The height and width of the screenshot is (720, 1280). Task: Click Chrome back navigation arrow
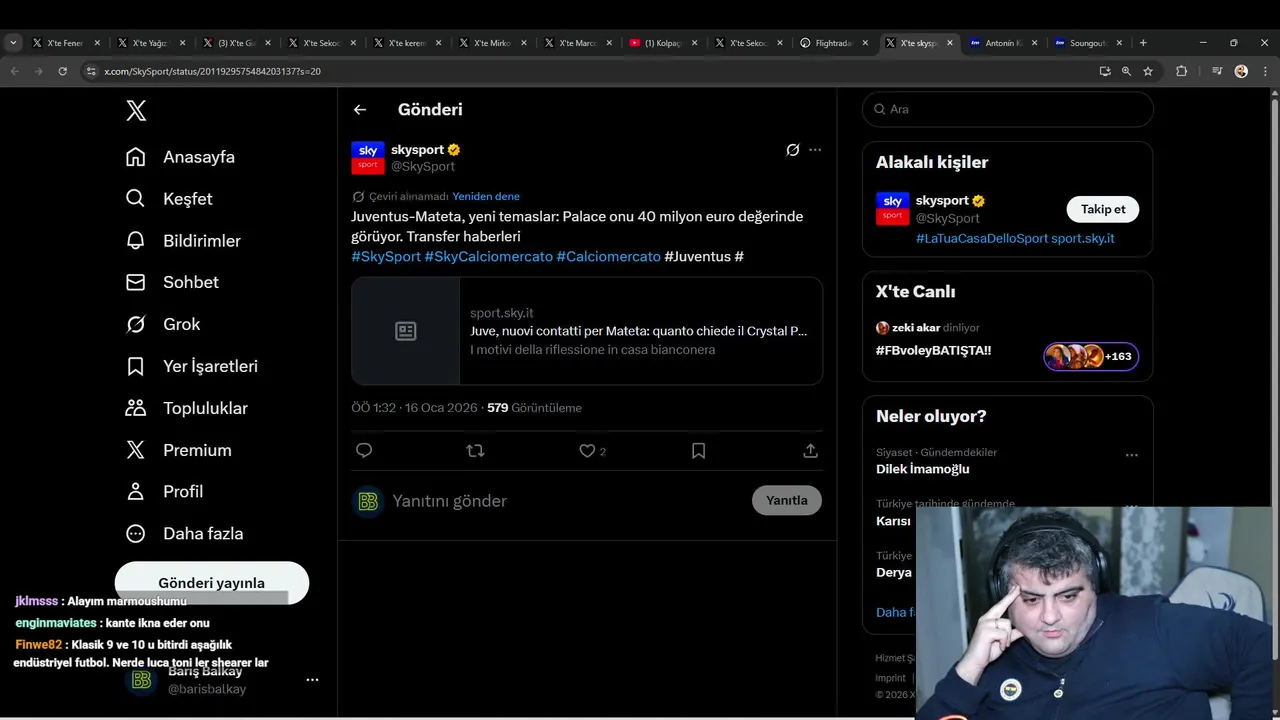coord(14,71)
